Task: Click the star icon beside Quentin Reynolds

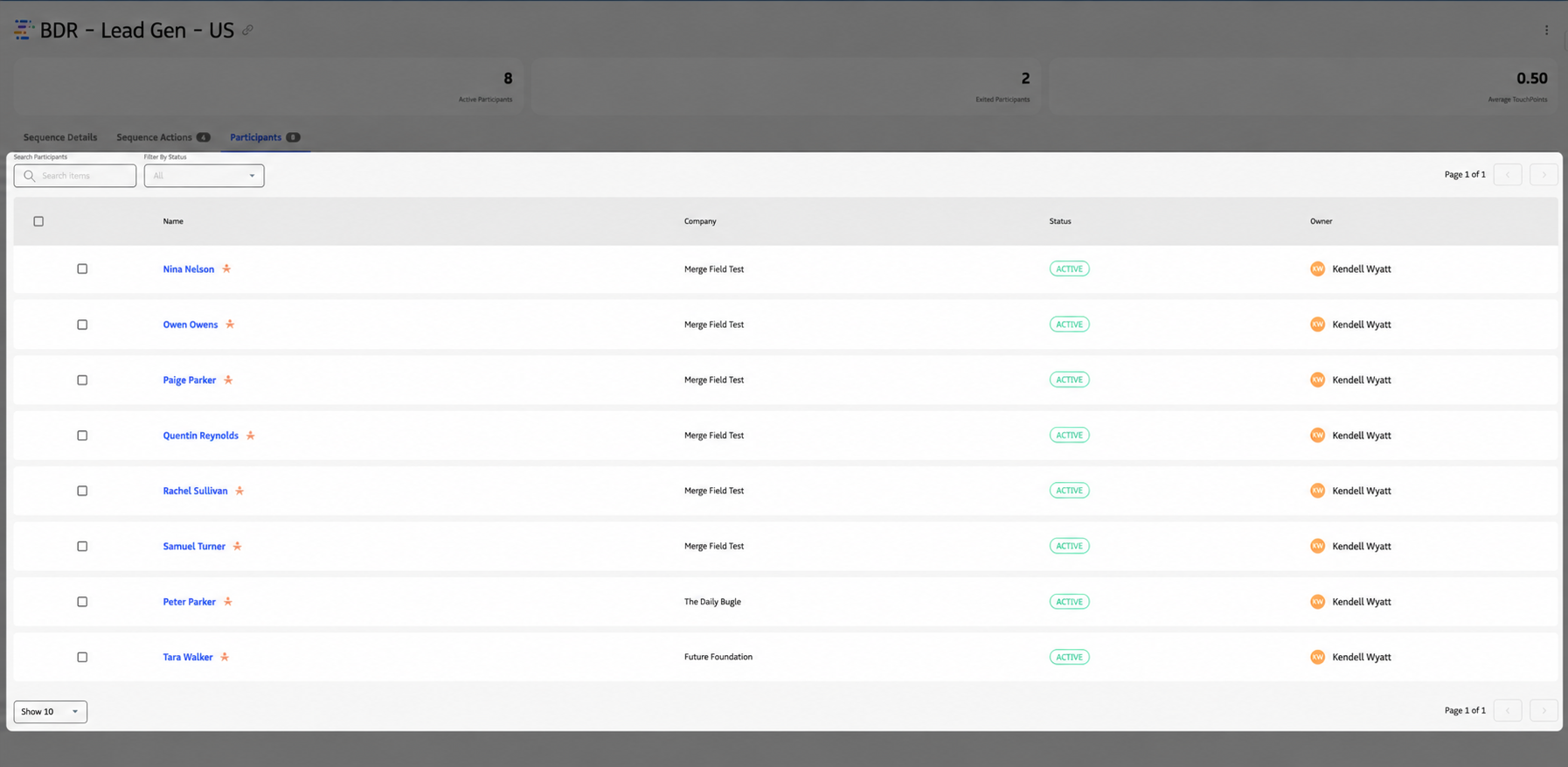Action: [x=251, y=436]
